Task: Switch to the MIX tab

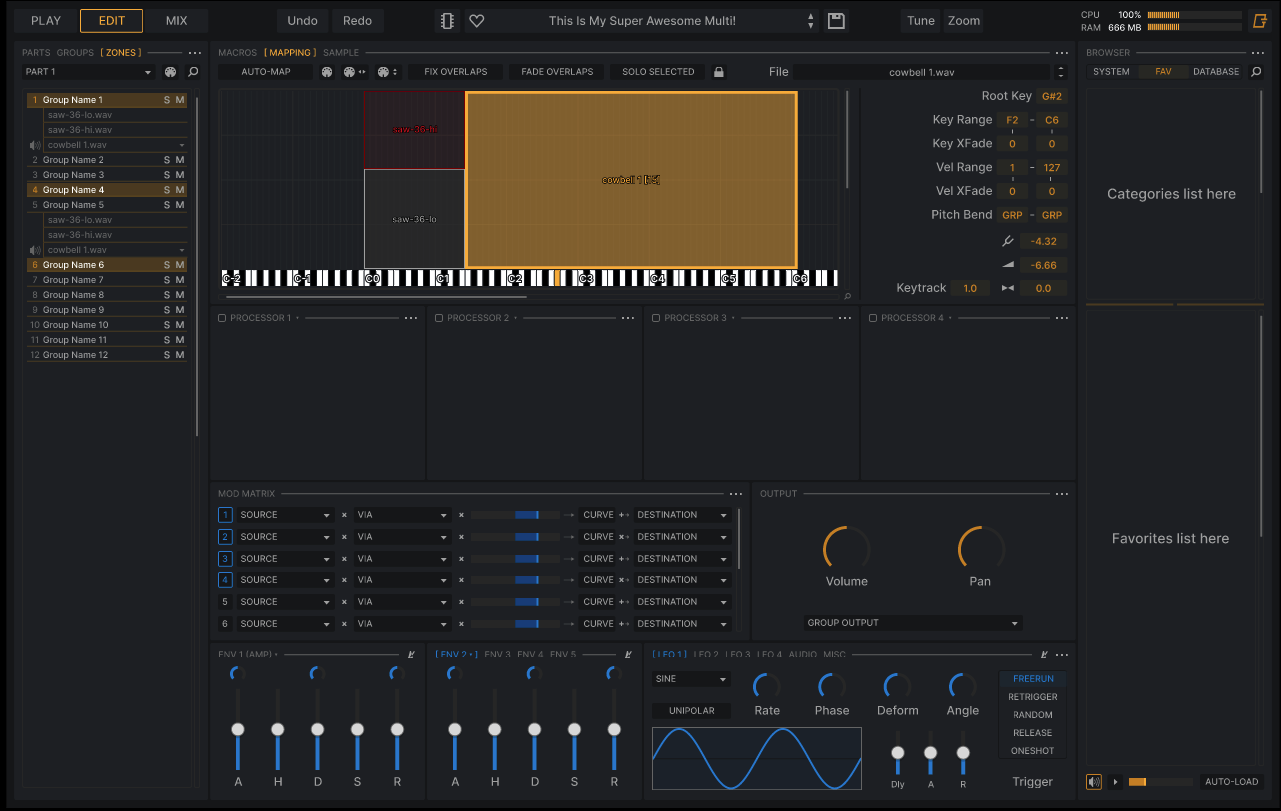Action: [176, 21]
